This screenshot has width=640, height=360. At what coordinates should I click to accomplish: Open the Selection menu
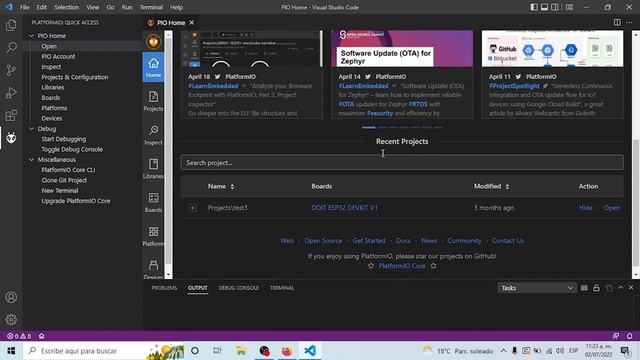coord(67,7)
